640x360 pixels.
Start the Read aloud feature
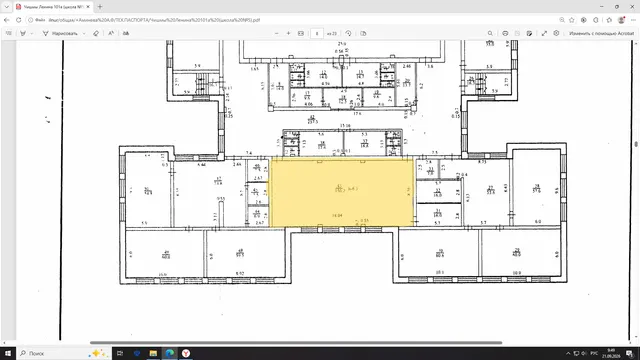point(111,33)
